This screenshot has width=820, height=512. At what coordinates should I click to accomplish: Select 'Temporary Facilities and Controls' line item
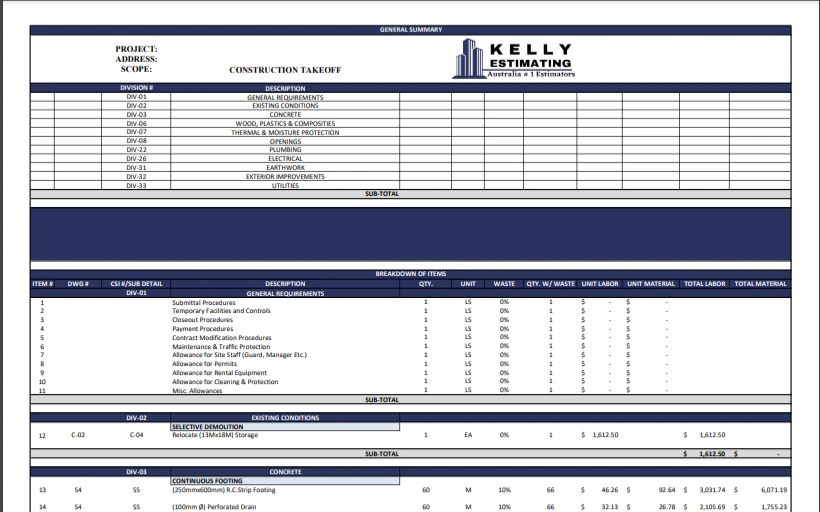coord(221,311)
